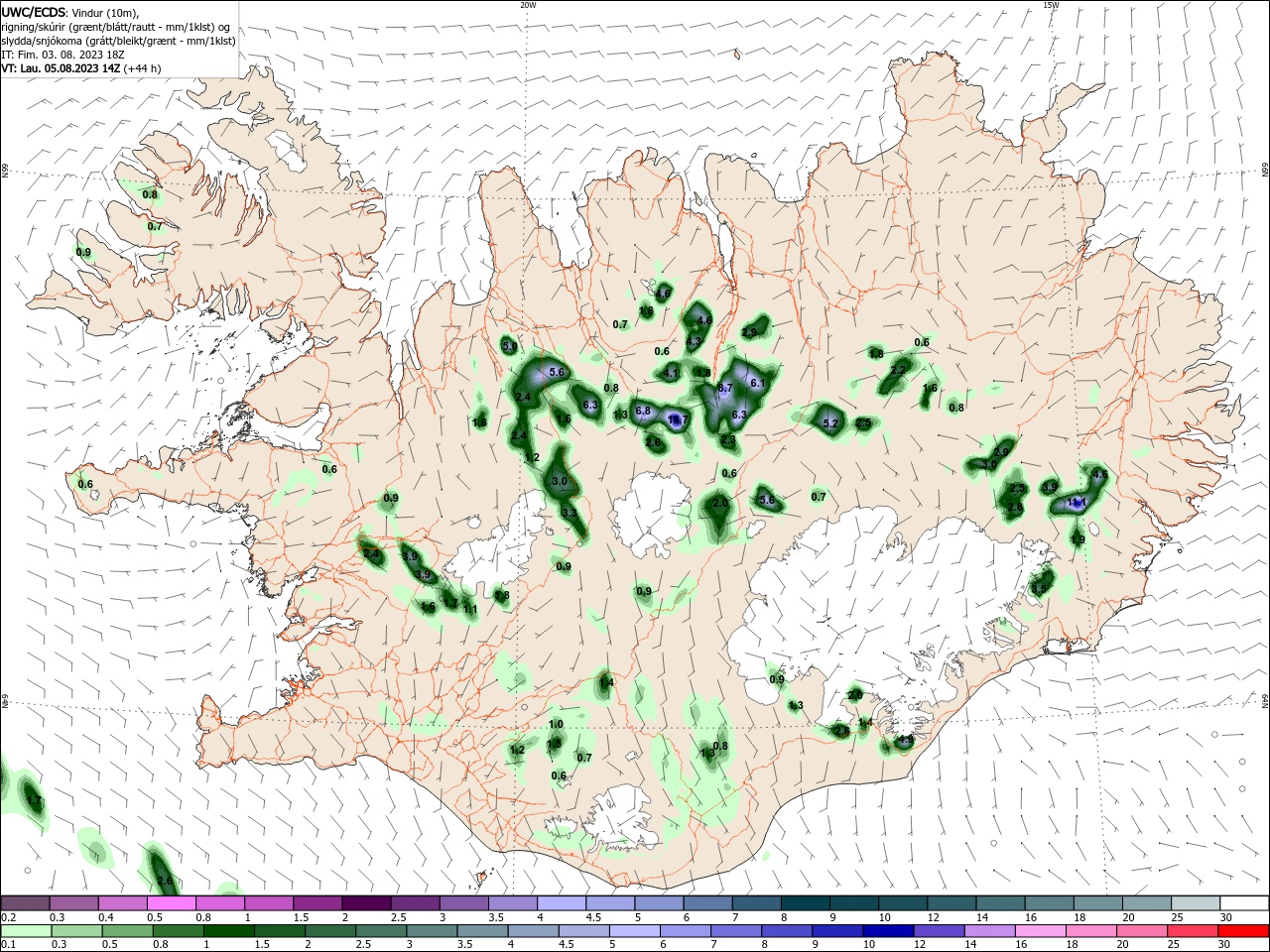Click the bright red 30 rain legend swatch
The height and width of the screenshot is (952, 1270).
point(1242,931)
